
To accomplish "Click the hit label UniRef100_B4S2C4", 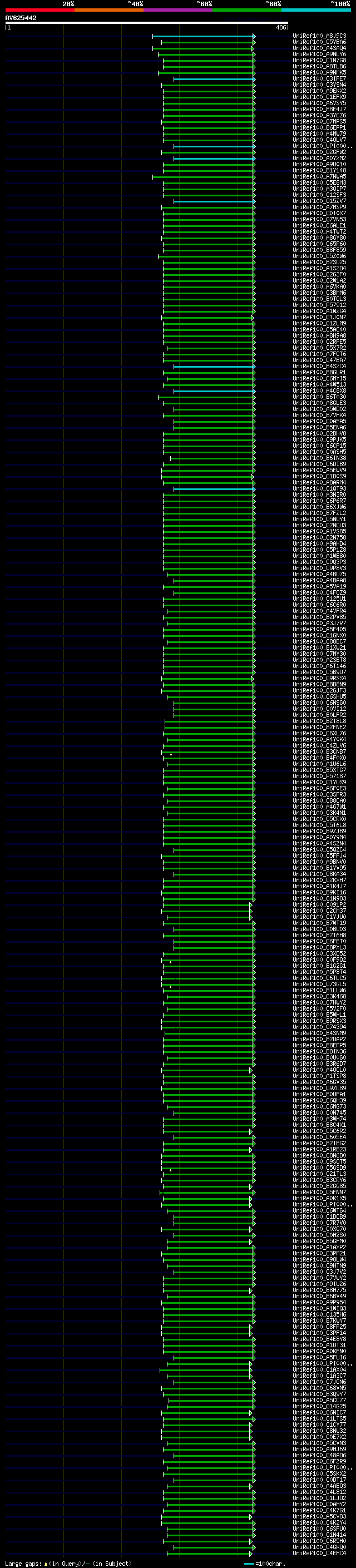I will (x=319, y=367).
